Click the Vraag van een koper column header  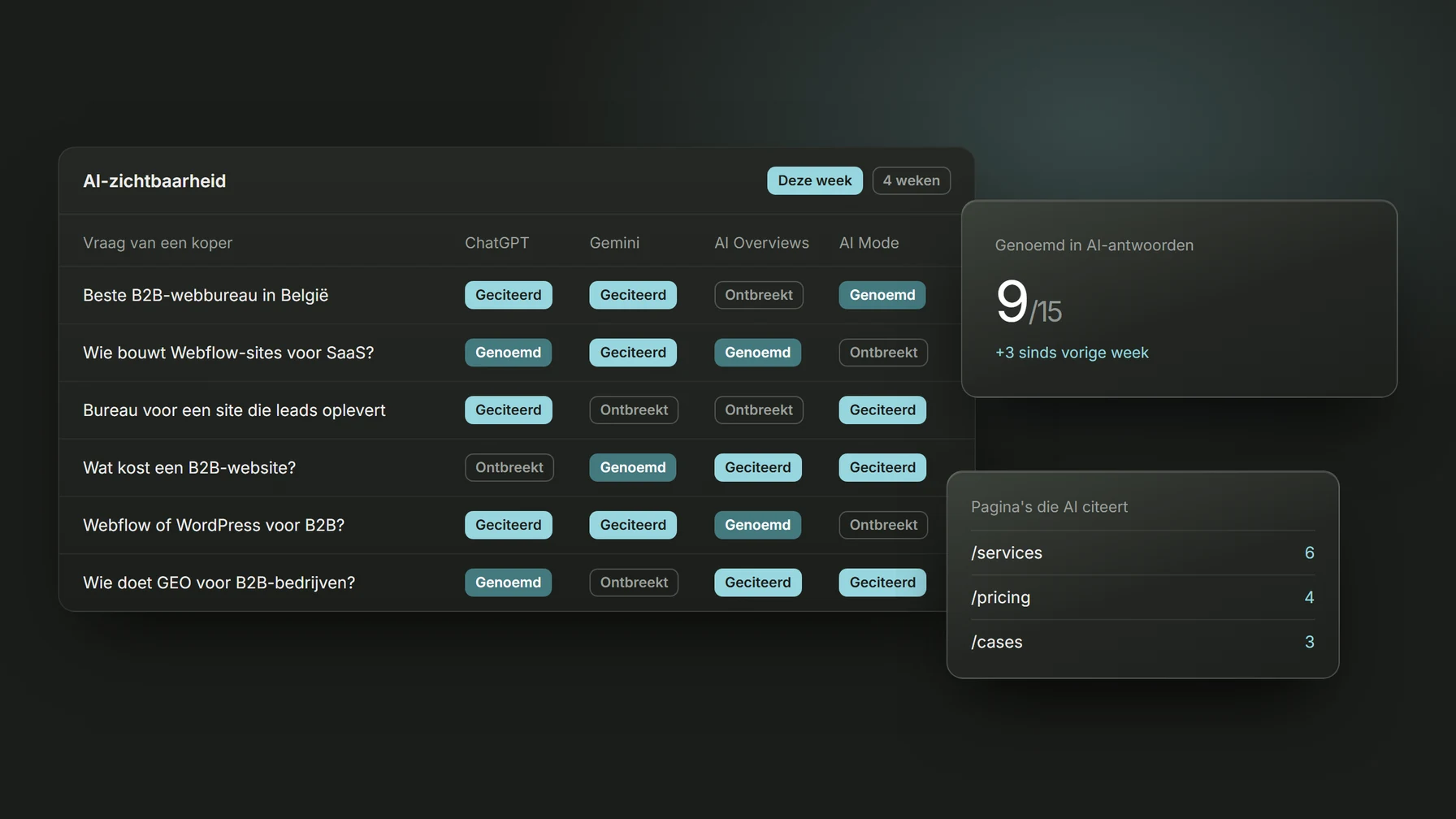[x=158, y=243]
